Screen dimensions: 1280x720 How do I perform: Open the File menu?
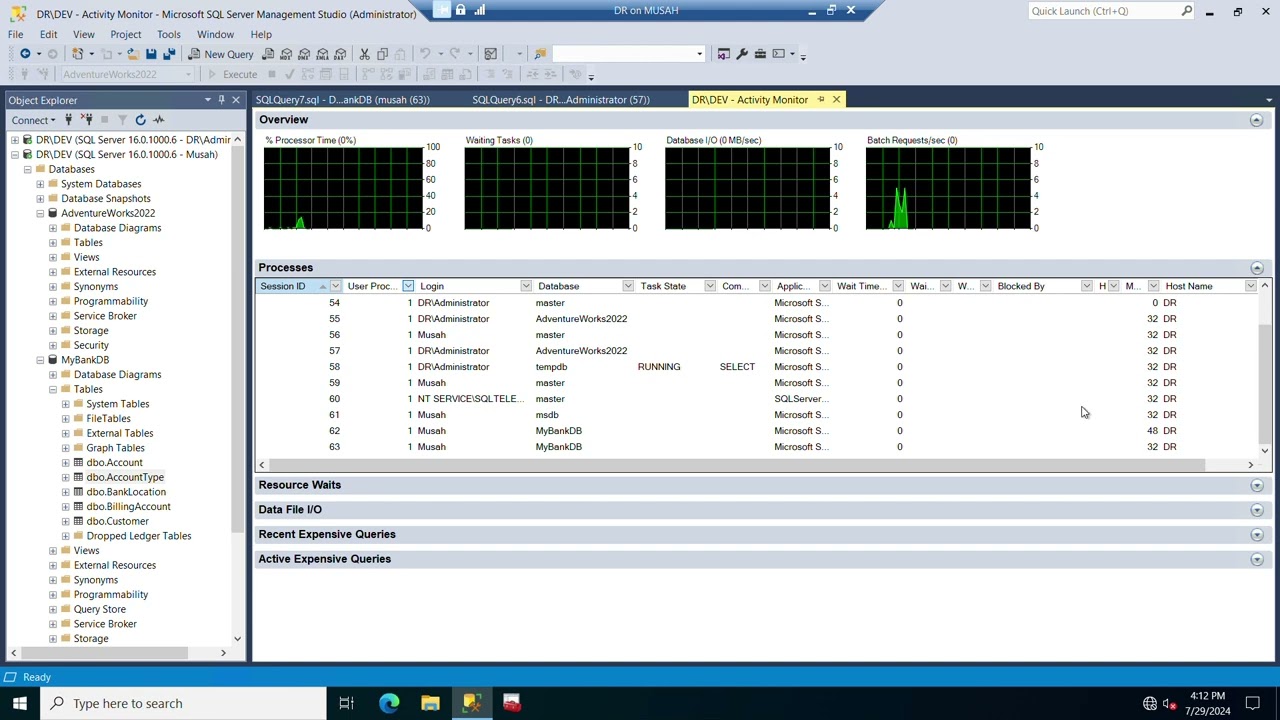(x=16, y=34)
